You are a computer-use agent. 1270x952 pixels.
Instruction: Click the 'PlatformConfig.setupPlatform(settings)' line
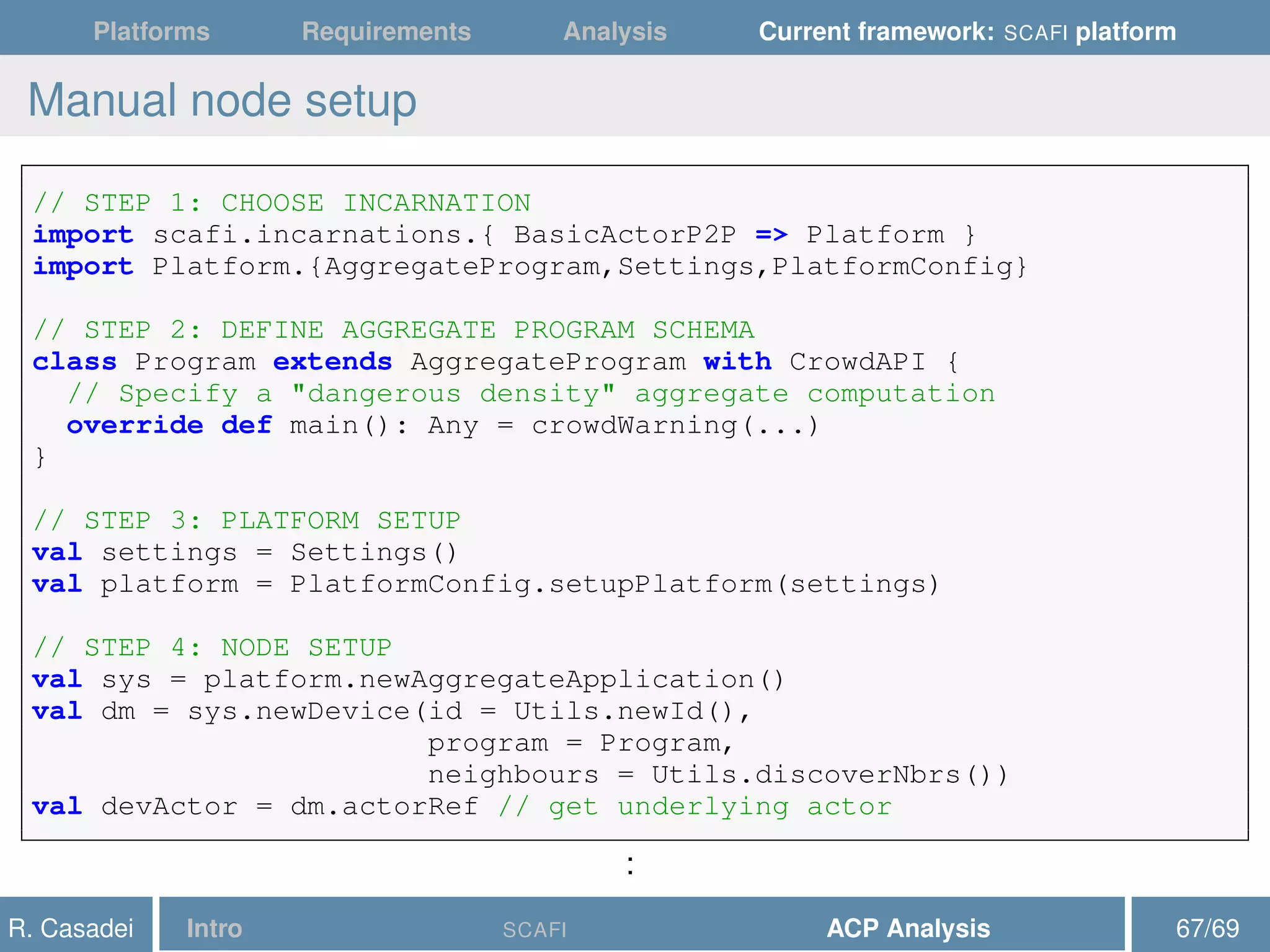[486, 584]
